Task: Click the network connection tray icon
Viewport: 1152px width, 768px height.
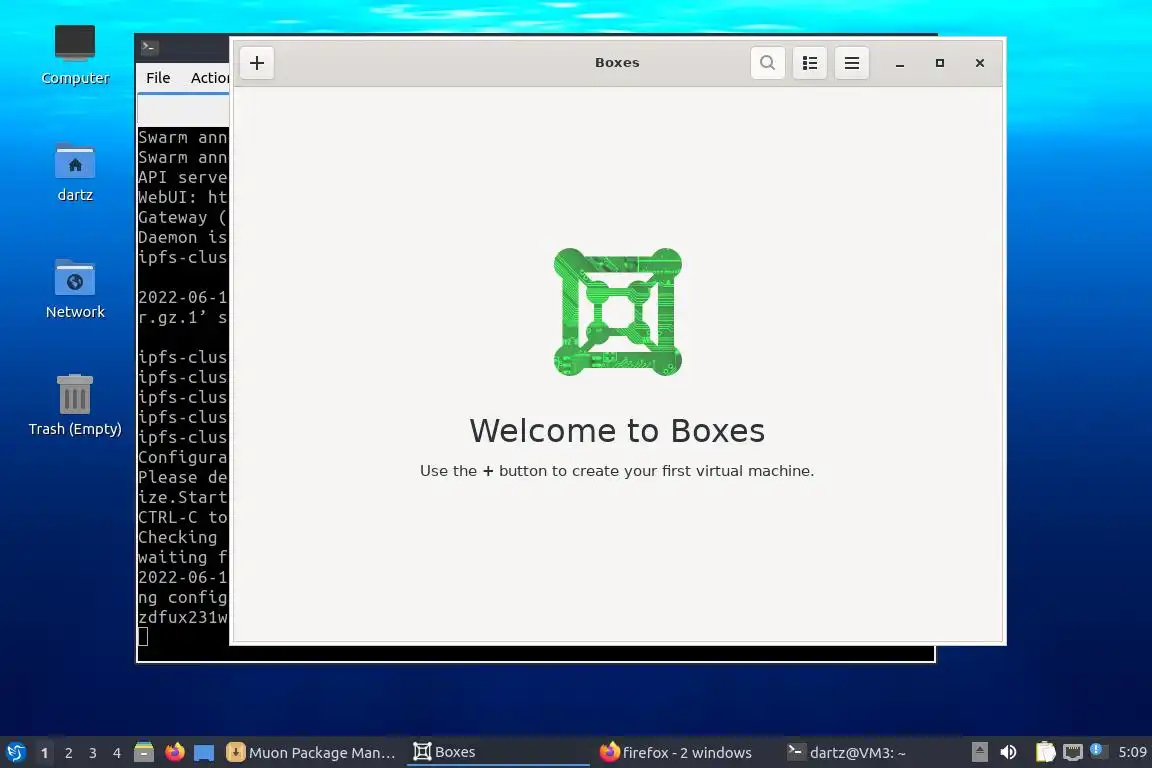Action: point(1073,752)
